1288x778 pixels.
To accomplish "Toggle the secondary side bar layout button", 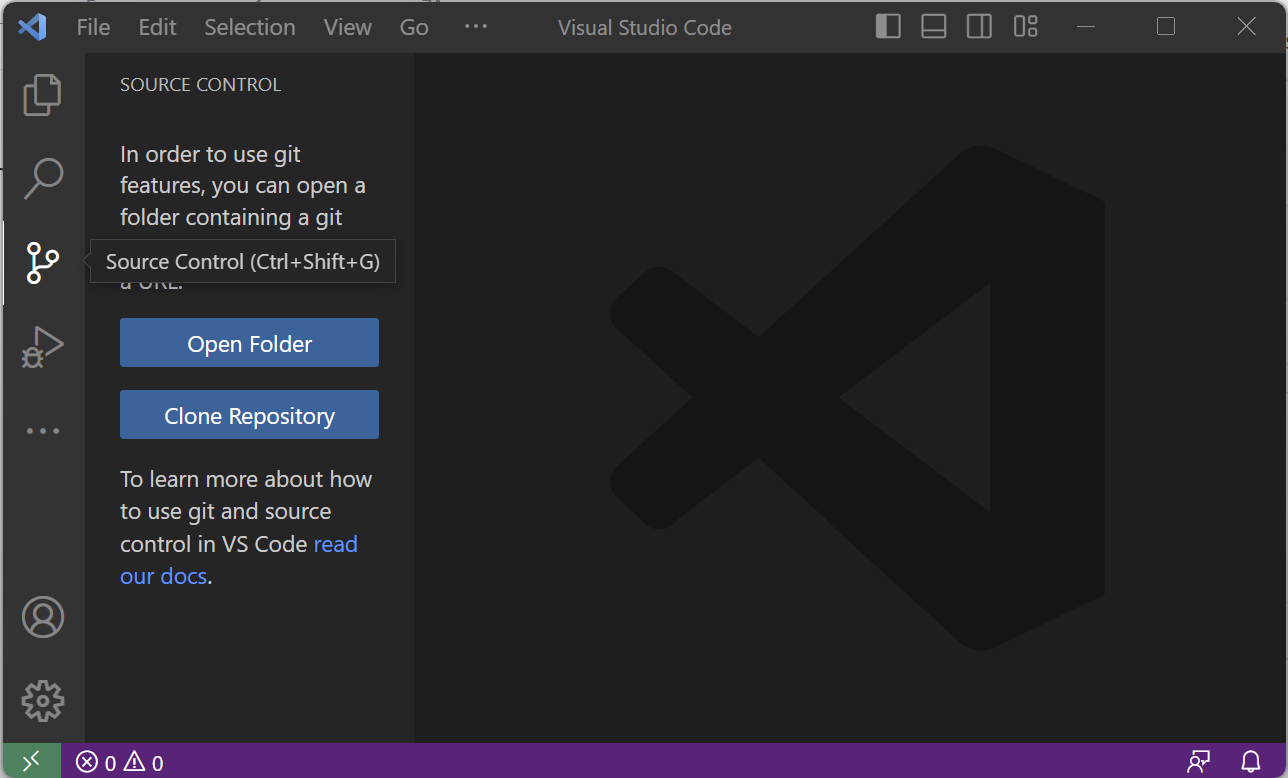I will coord(980,27).
